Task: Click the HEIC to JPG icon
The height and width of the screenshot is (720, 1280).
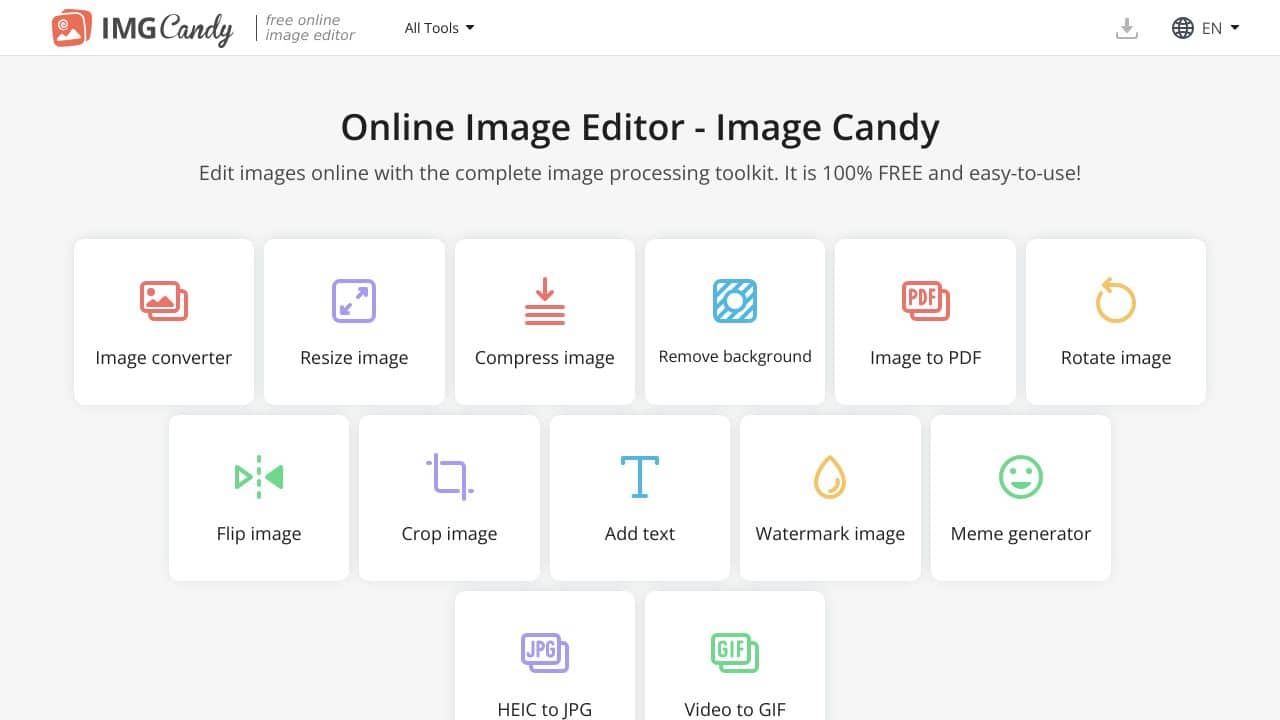Action: (545, 653)
